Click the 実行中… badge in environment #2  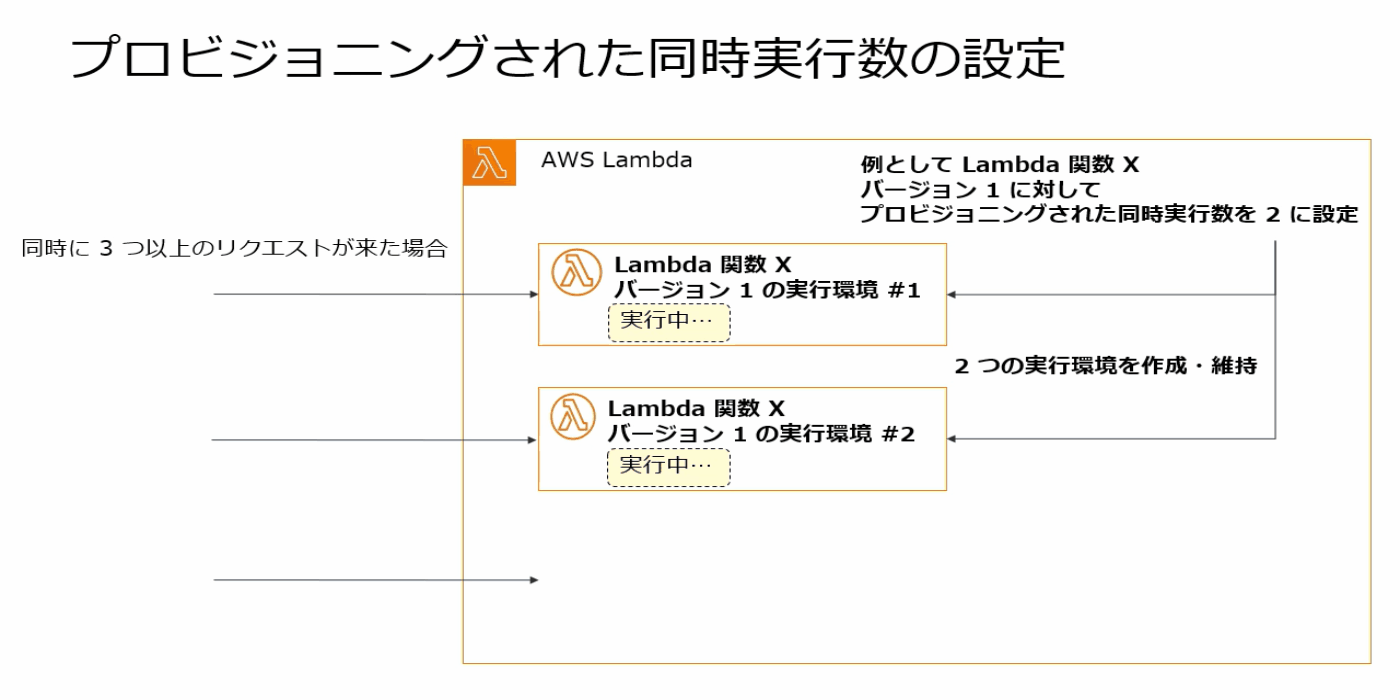point(668,466)
